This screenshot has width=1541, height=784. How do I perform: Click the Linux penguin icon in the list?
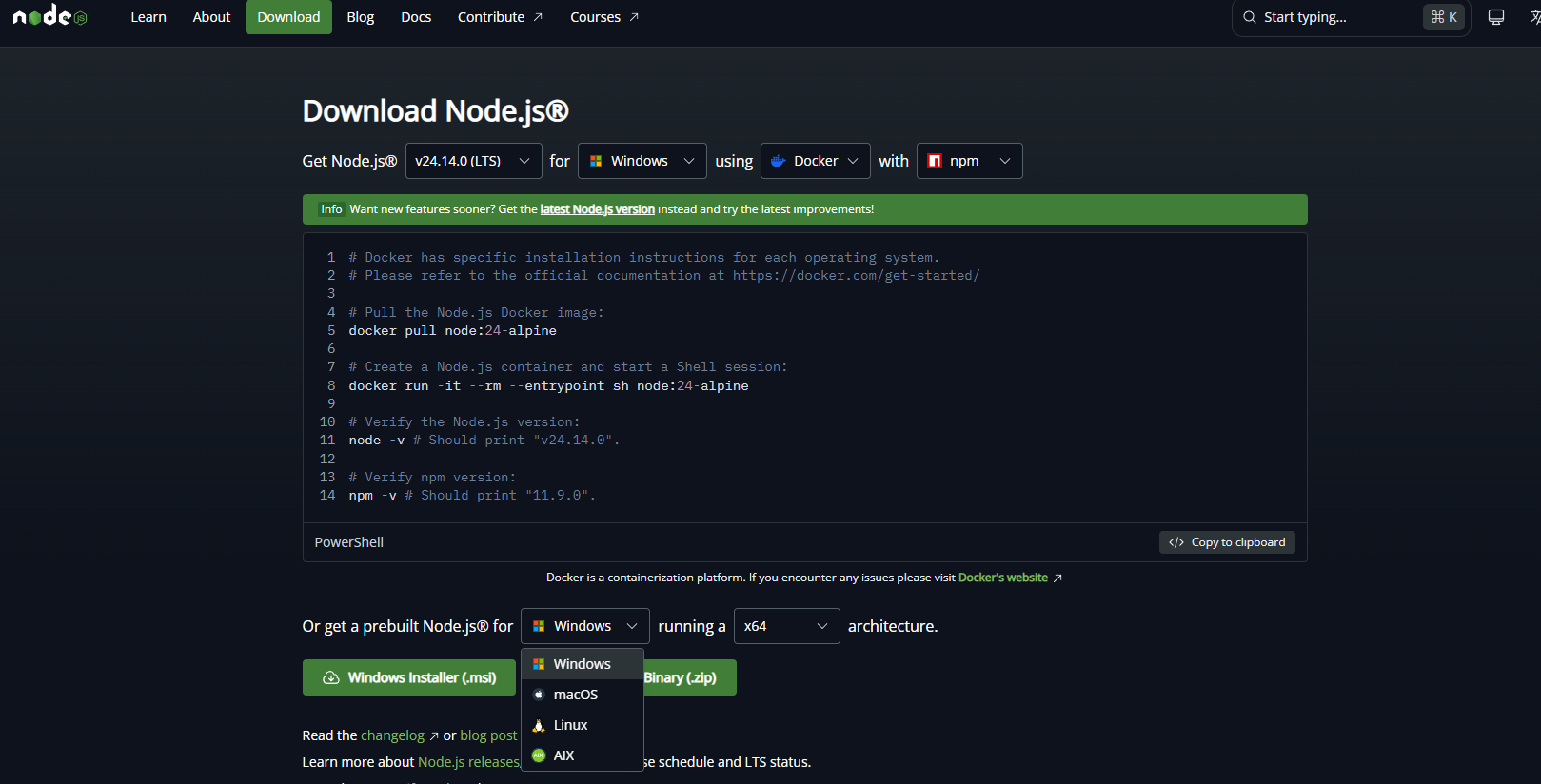(x=539, y=725)
